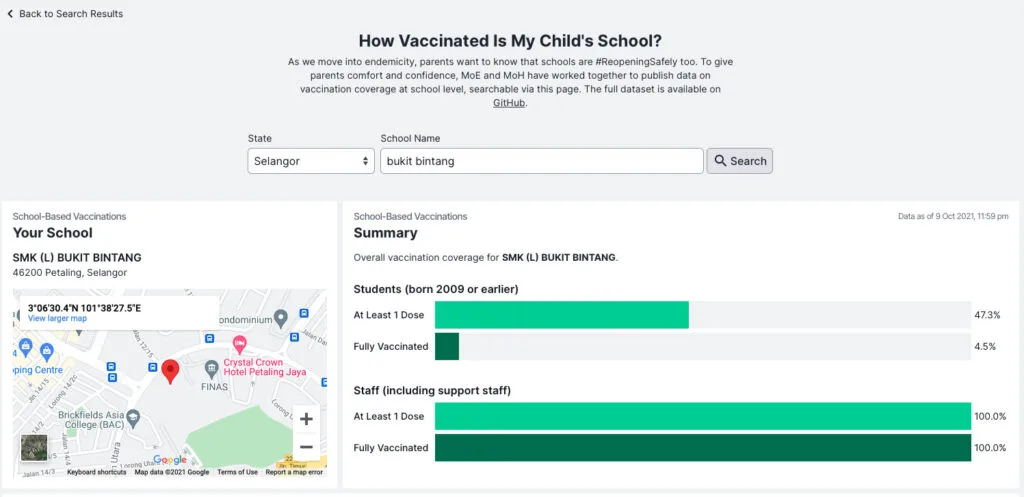Zoom out with the map minus button

click(306, 447)
